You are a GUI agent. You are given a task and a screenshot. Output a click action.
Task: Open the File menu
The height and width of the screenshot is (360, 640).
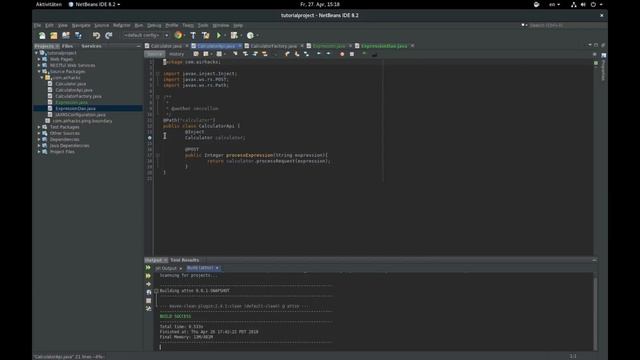click(38, 25)
